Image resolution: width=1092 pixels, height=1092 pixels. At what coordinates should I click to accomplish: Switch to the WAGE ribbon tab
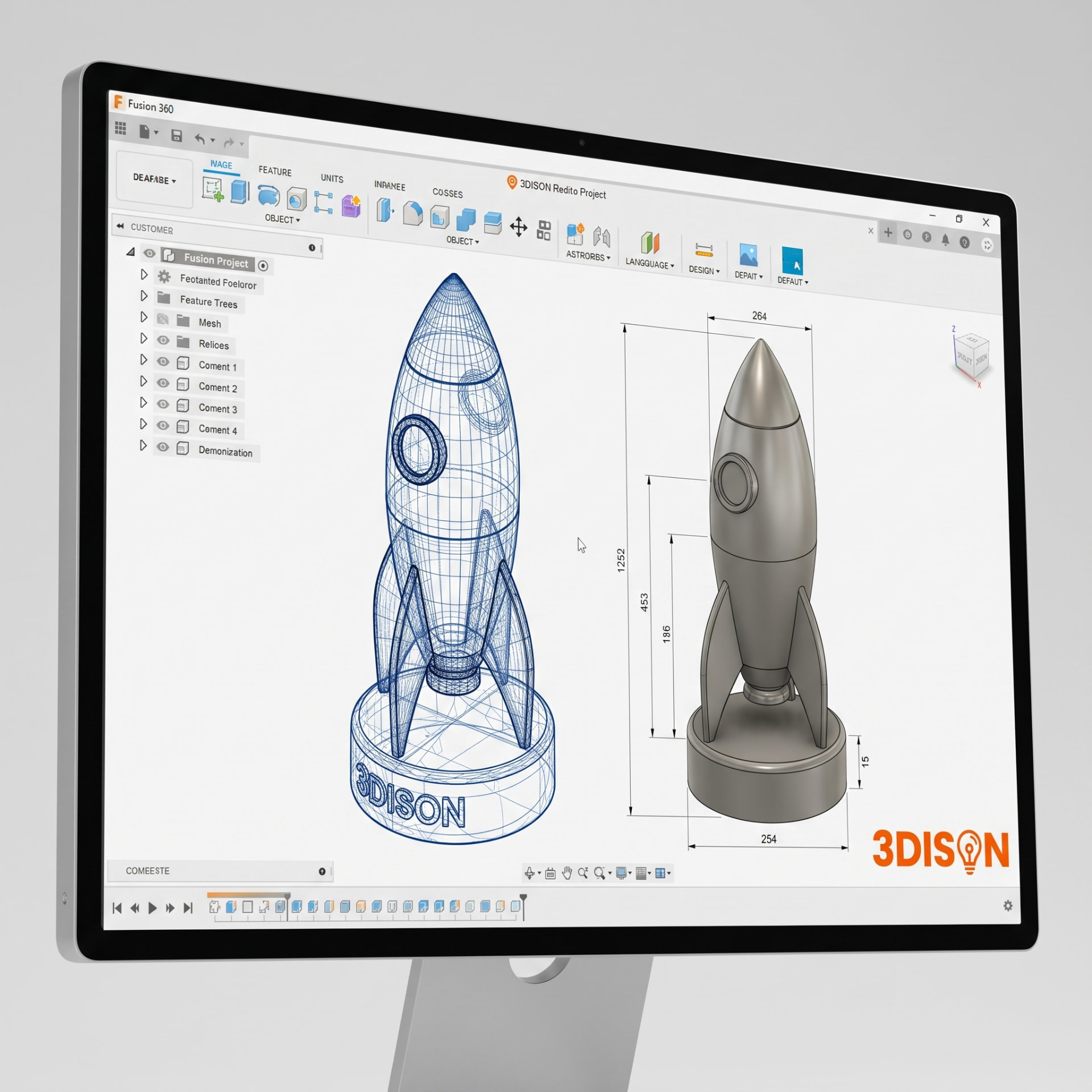tap(221, 165)
